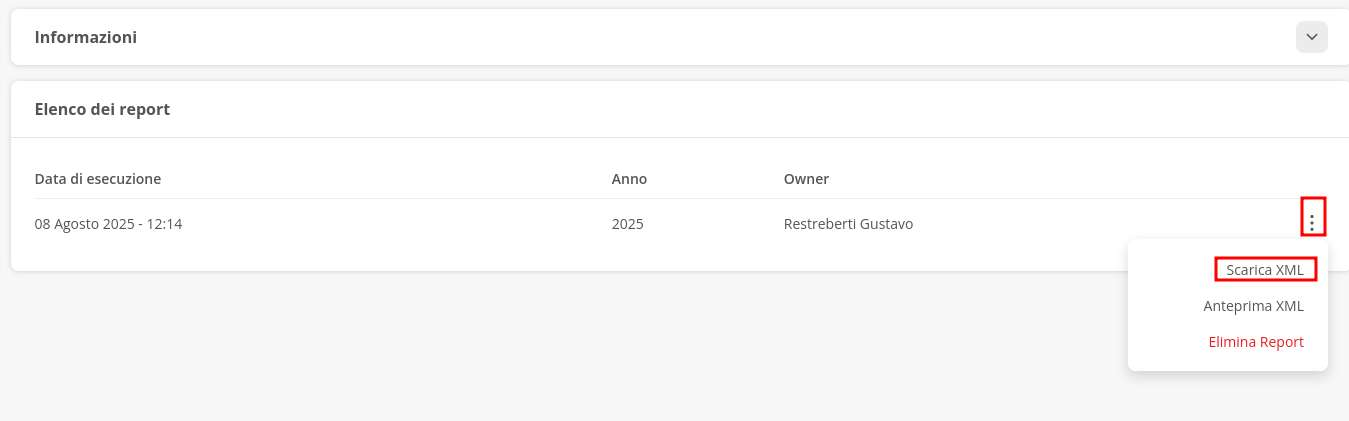
Task: Choose Anteprima XML in the context menu
Action: point(1253,306)
